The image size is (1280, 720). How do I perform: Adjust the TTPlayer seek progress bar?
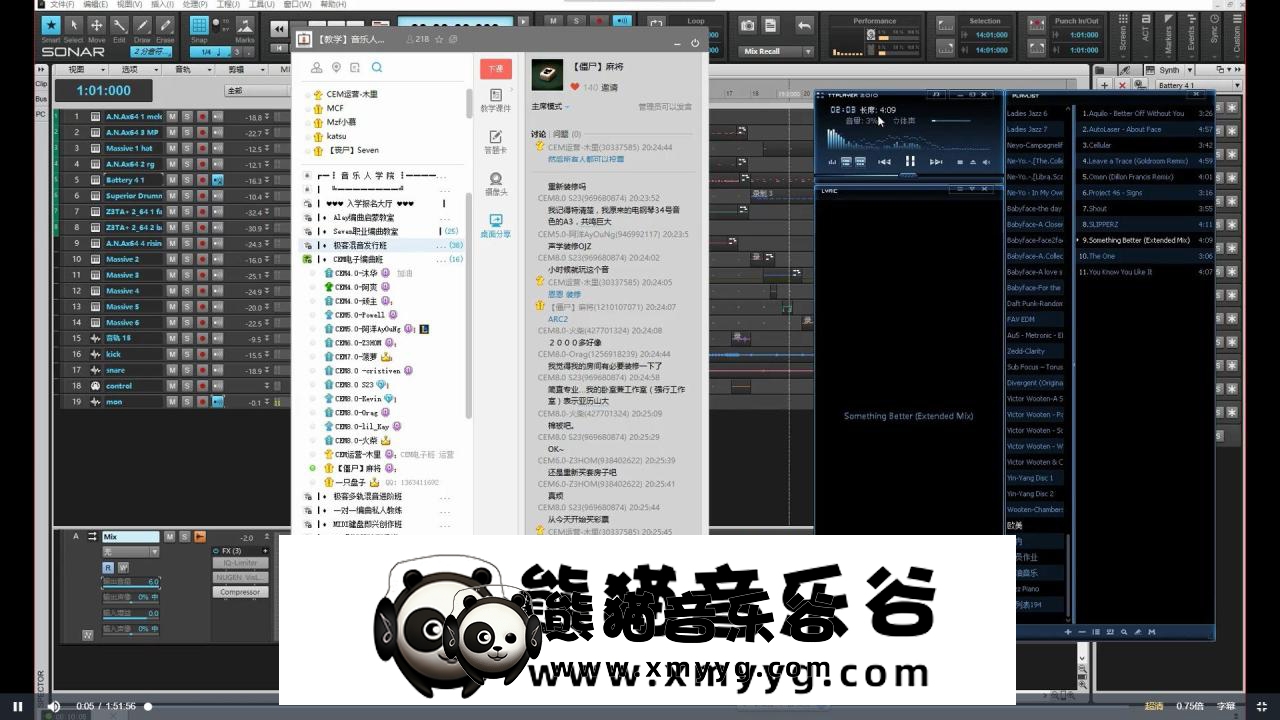tap(908, 174)
